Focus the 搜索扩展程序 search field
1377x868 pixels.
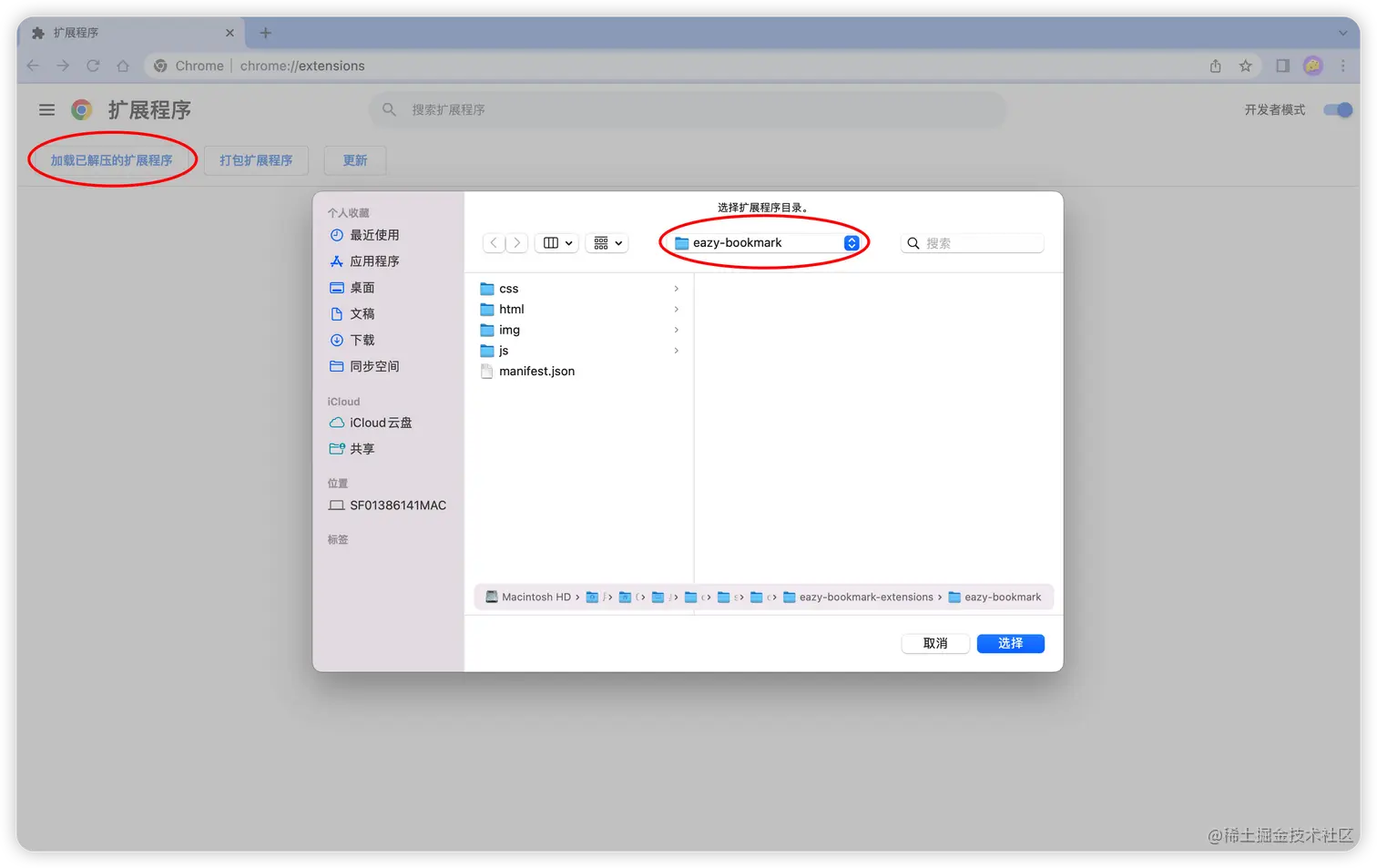(688, 109)
